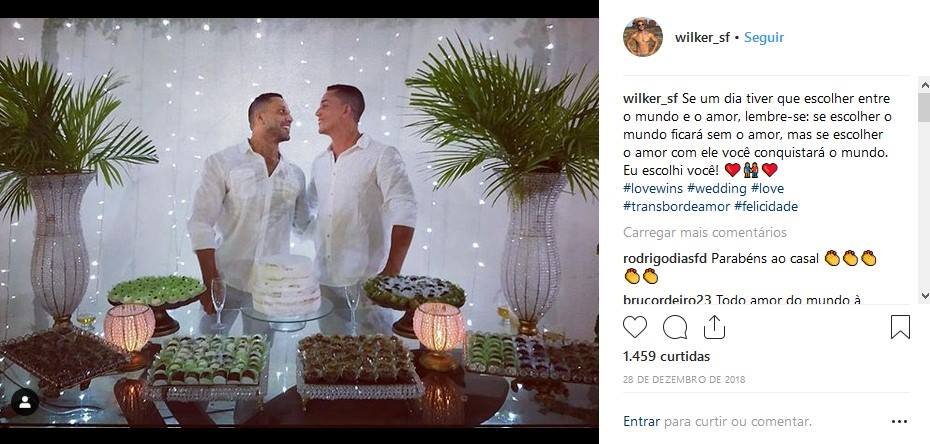Open the #transbordeamor hashtag

676,206
